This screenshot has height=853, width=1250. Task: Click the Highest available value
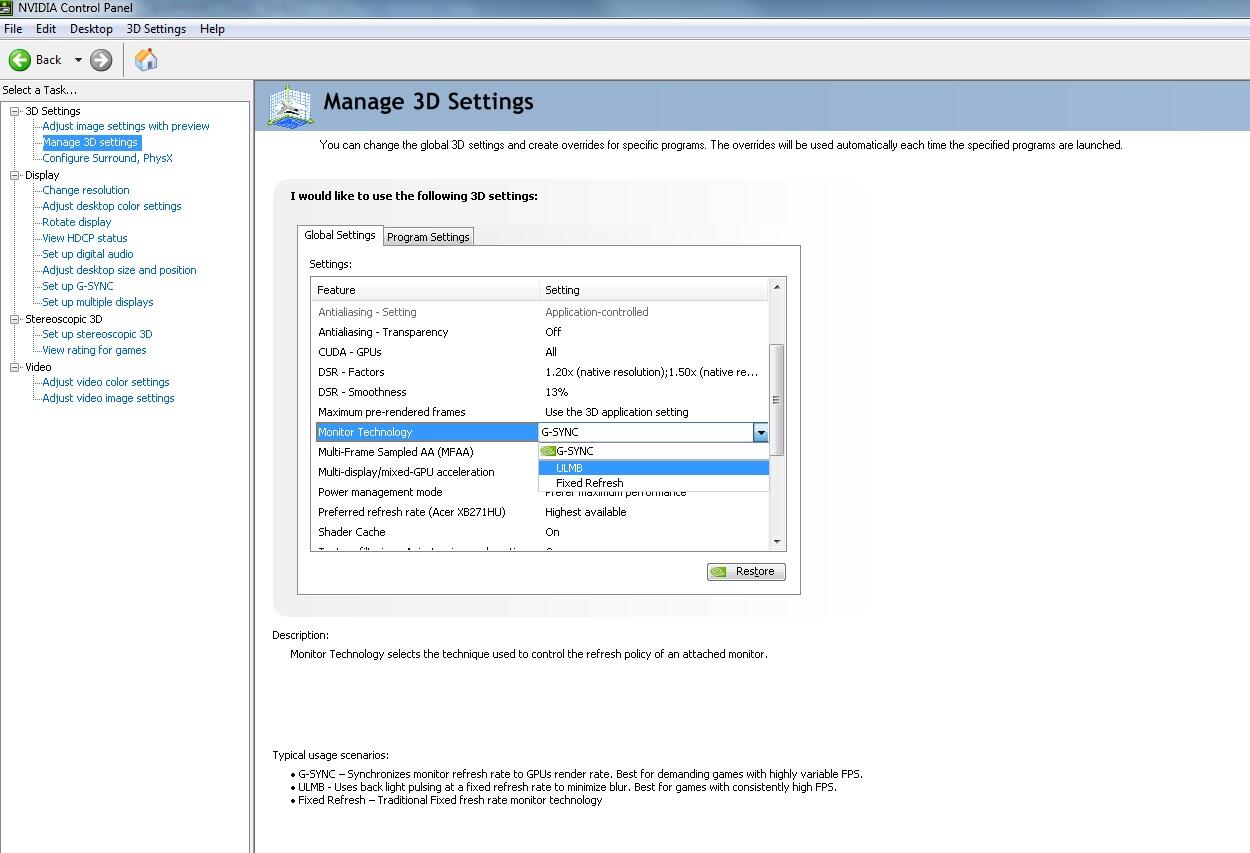[x=586, y=512]
